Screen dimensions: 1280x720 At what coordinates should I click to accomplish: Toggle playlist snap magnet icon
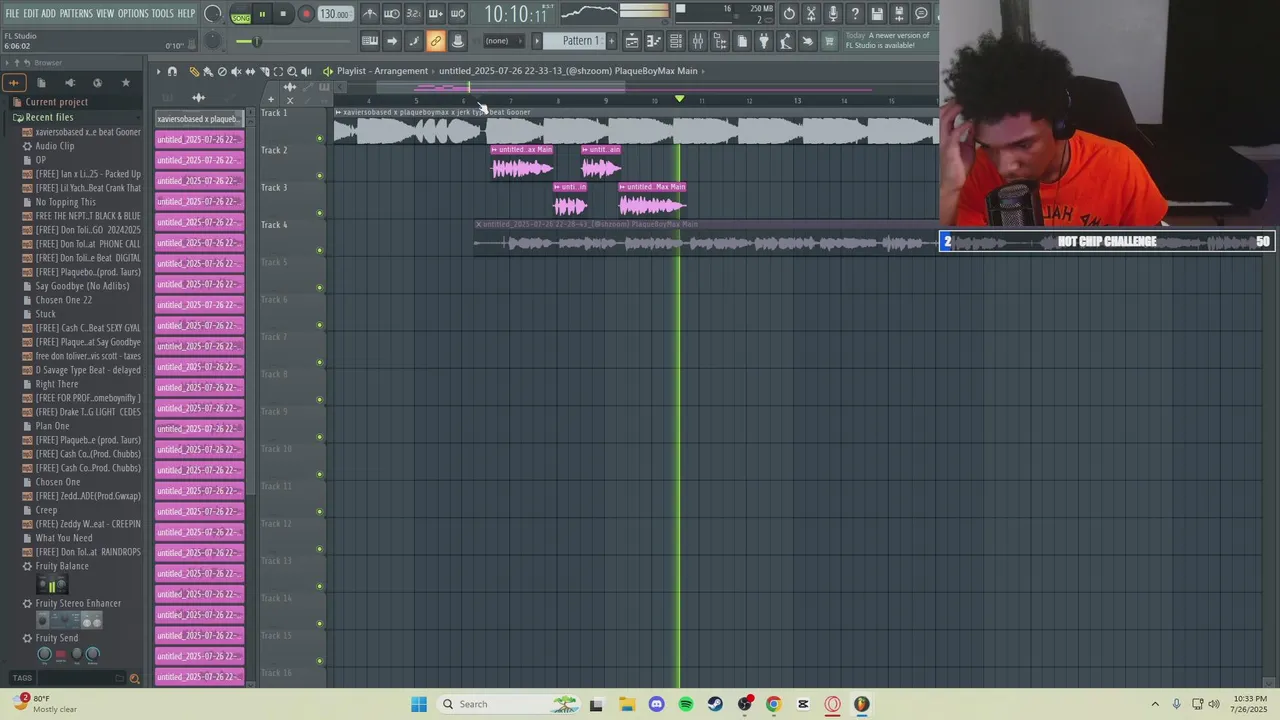tap(173, 71)
